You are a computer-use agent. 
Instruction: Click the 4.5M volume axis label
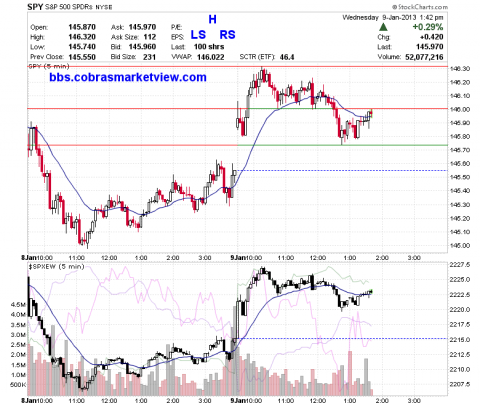click(x=18, y=305)
